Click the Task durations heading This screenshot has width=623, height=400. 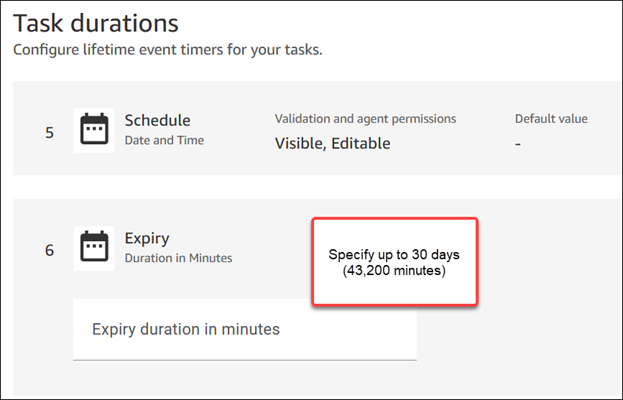click(x=95, y=22)
